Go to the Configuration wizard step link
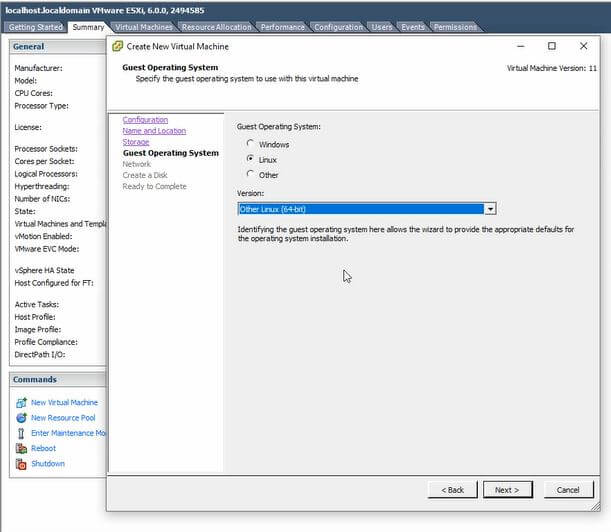The height and width of the screenshot is (532, 611). pyautogui.click(x=145, y=120)
